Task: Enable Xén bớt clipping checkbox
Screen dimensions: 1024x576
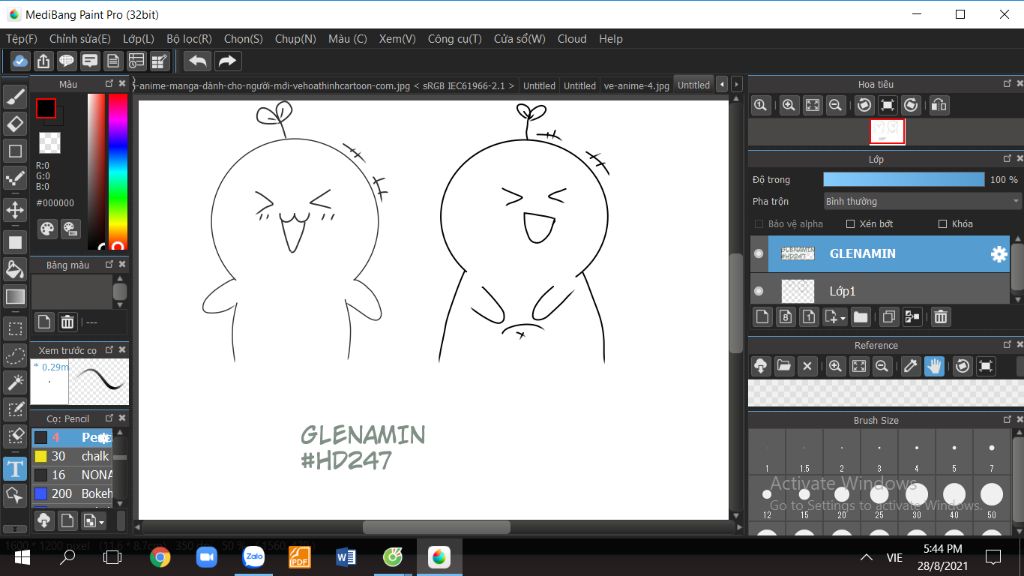Action: click(850, 224)
